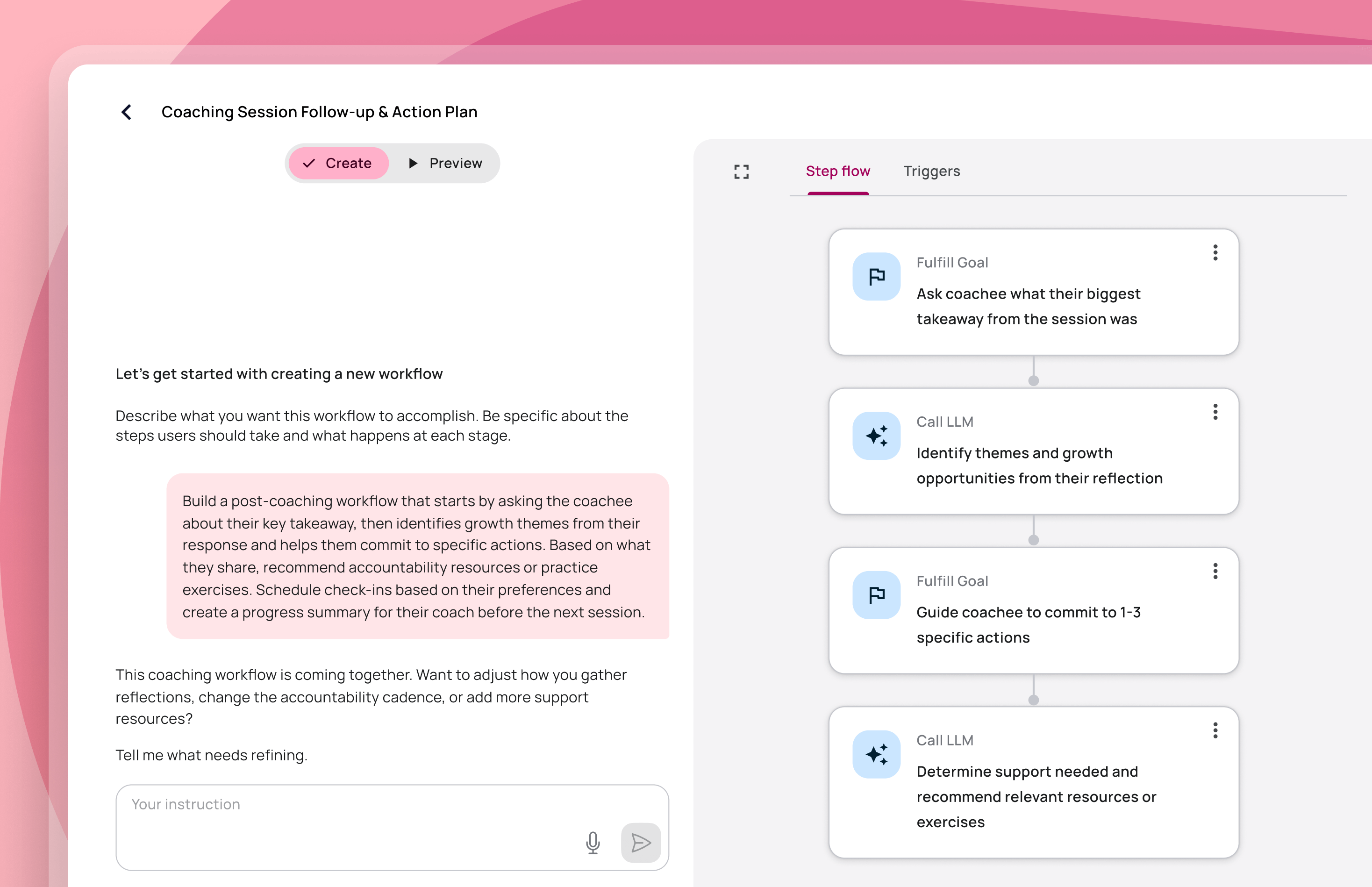
Task: Open options menu for Guide coachee step
Action: point(1215,572)
